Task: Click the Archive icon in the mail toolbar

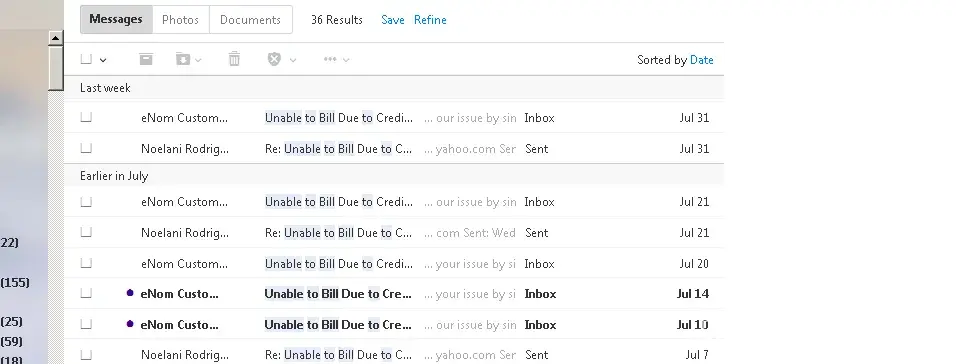Action: click(146, 59)
